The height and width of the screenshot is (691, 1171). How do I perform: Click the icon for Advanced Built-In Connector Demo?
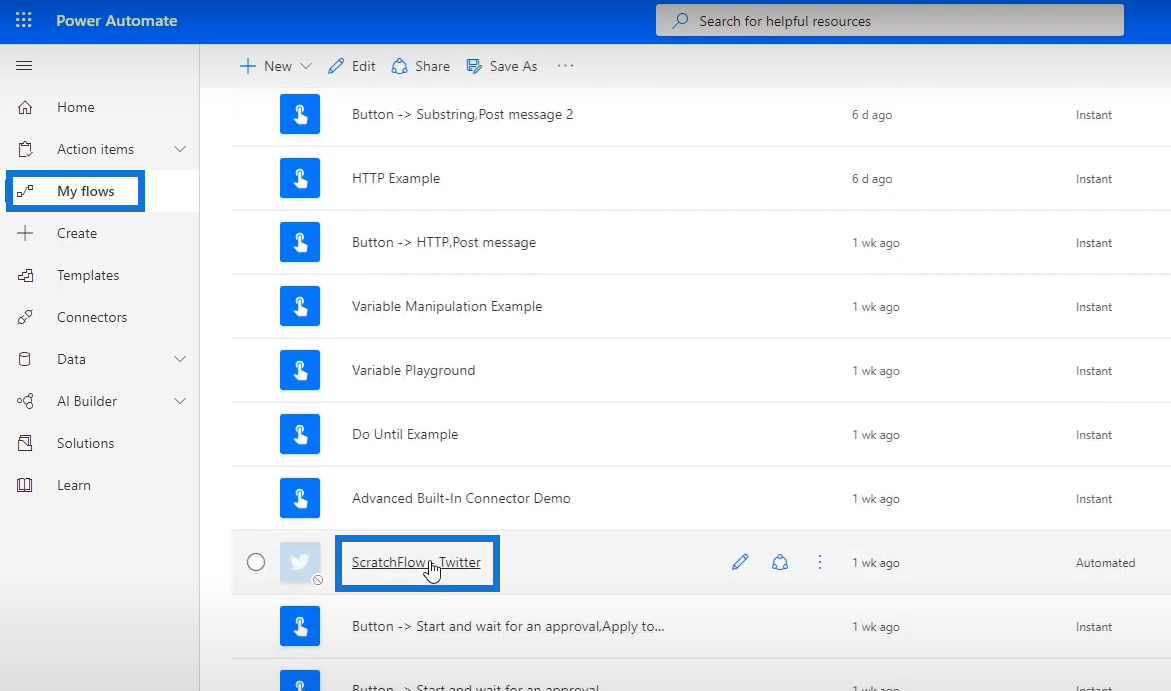[300, 498]
